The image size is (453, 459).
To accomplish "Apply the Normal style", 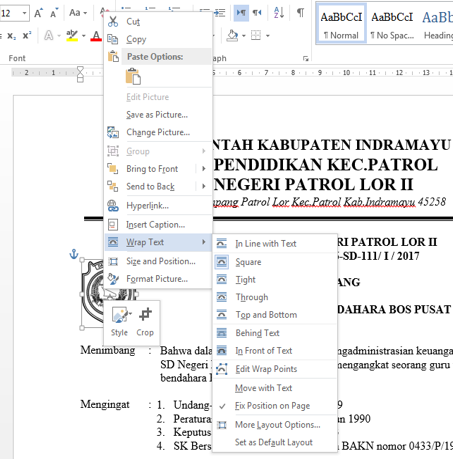I will coord(341,24).
